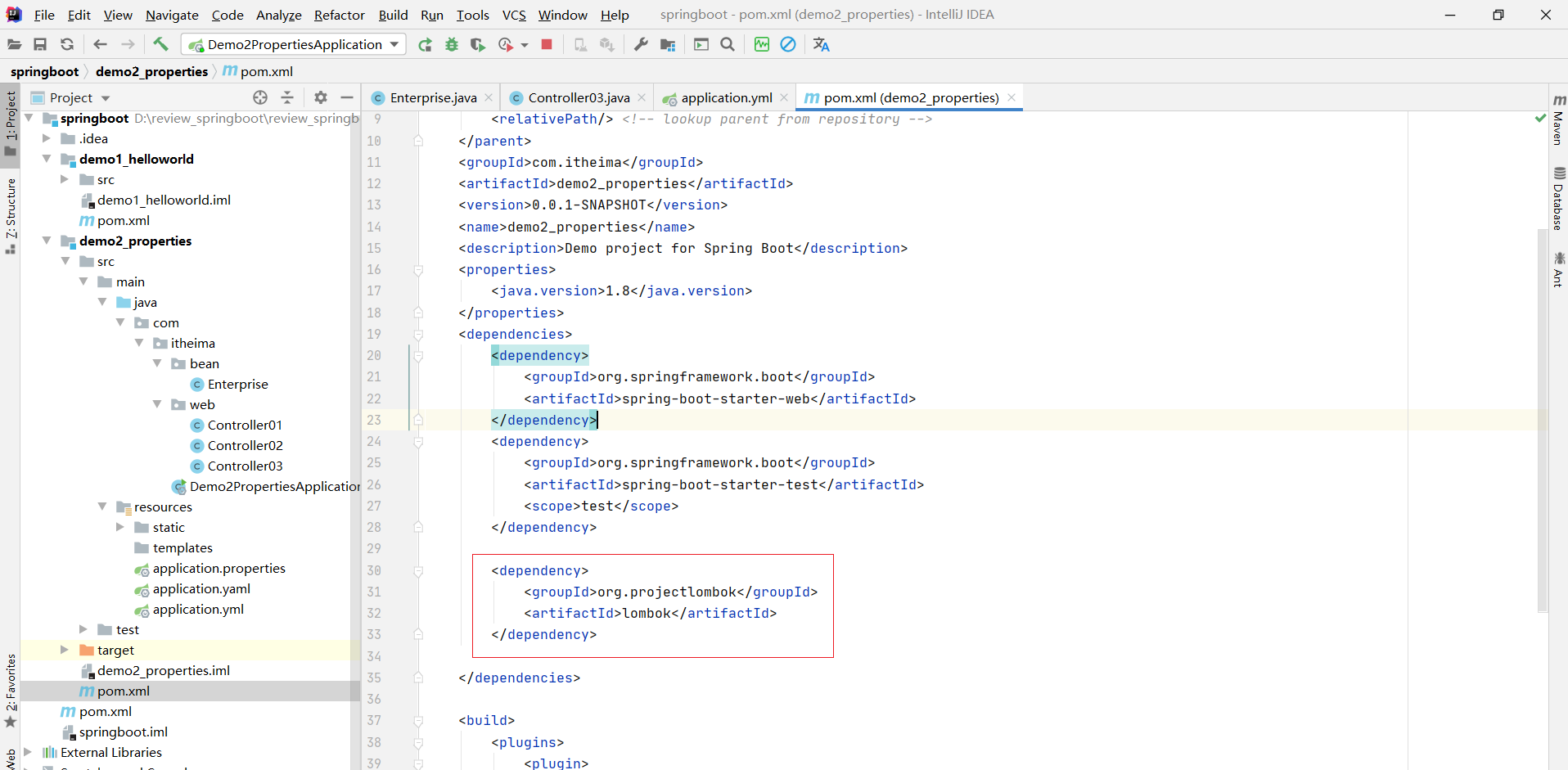
Task: Open the File menu
Action: click(x=44, y=15)
